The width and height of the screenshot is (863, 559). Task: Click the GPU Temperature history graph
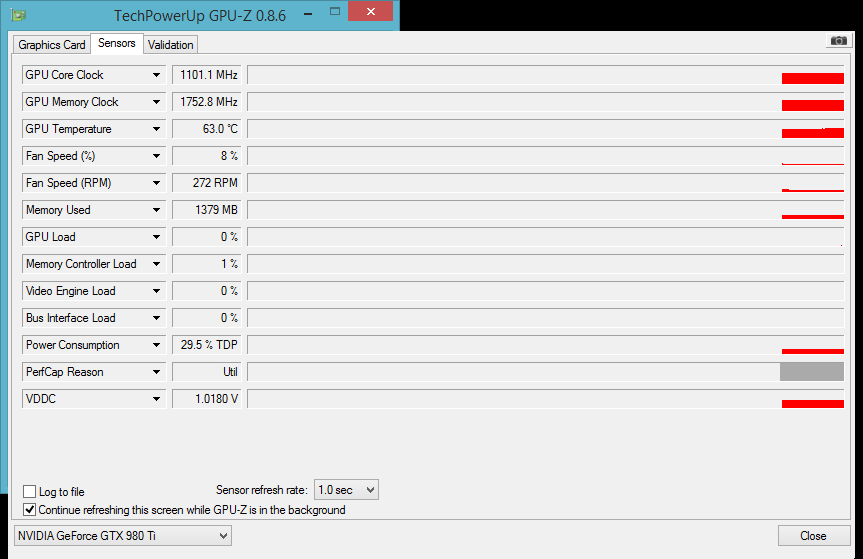click(x=546, y=129)
